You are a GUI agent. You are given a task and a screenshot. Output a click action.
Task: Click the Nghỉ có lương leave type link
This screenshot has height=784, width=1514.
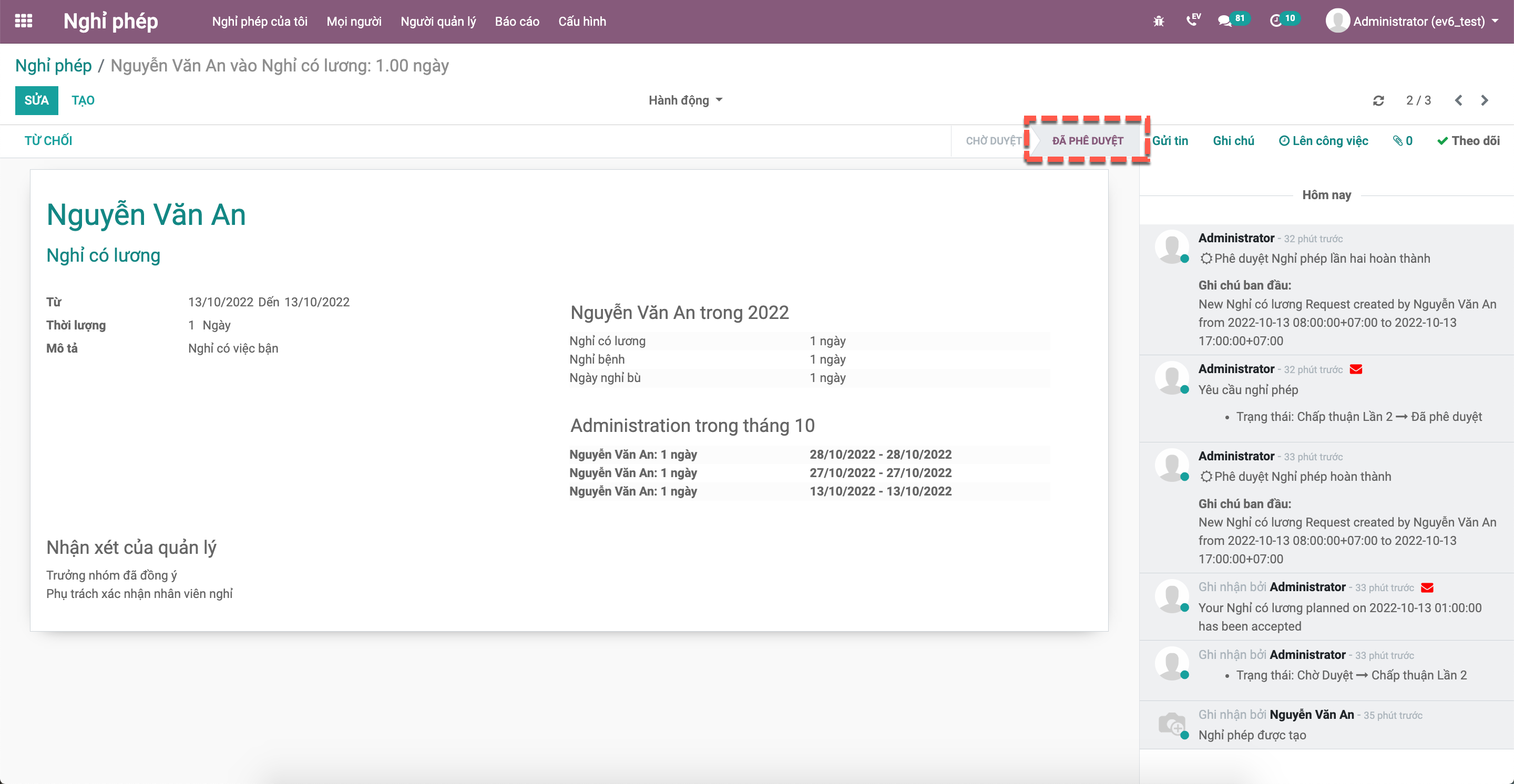104,255
